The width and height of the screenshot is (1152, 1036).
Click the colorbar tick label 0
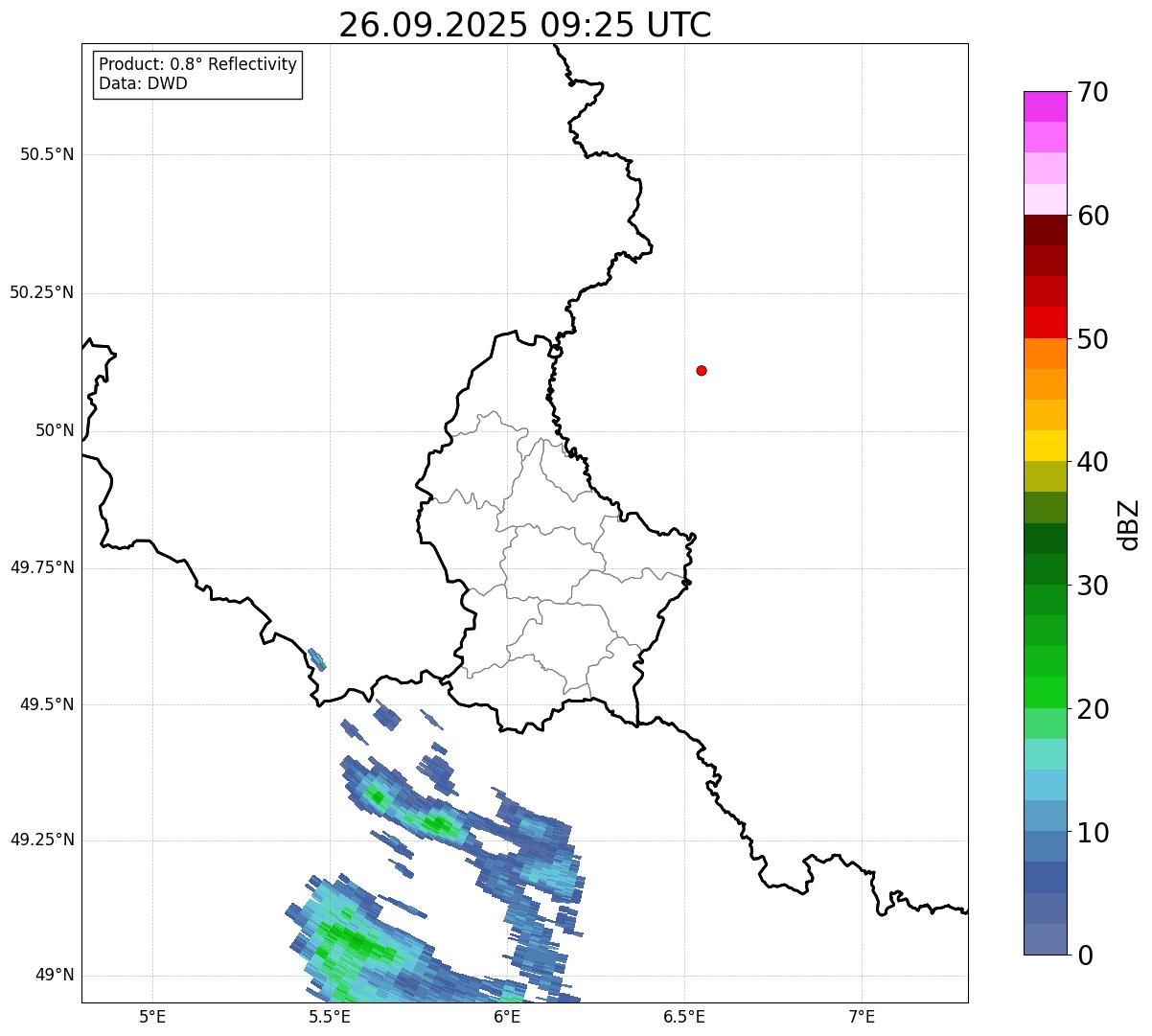coord(1086,955)
